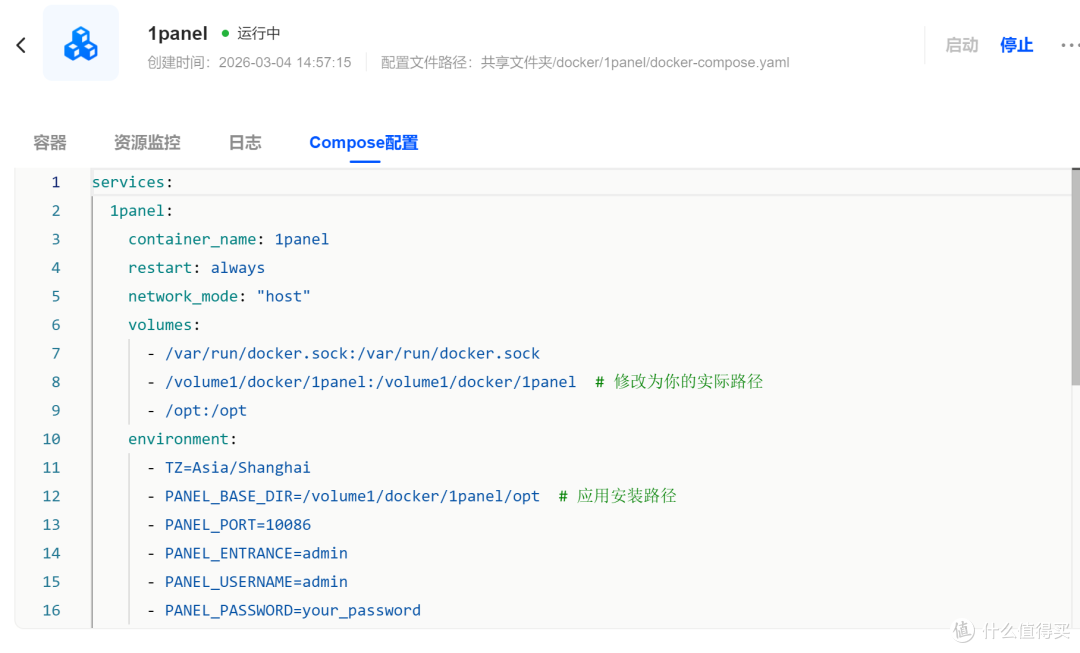Click the config file path text
The width and height of the screenshot is (1080, 653).
tap(585, 62)
